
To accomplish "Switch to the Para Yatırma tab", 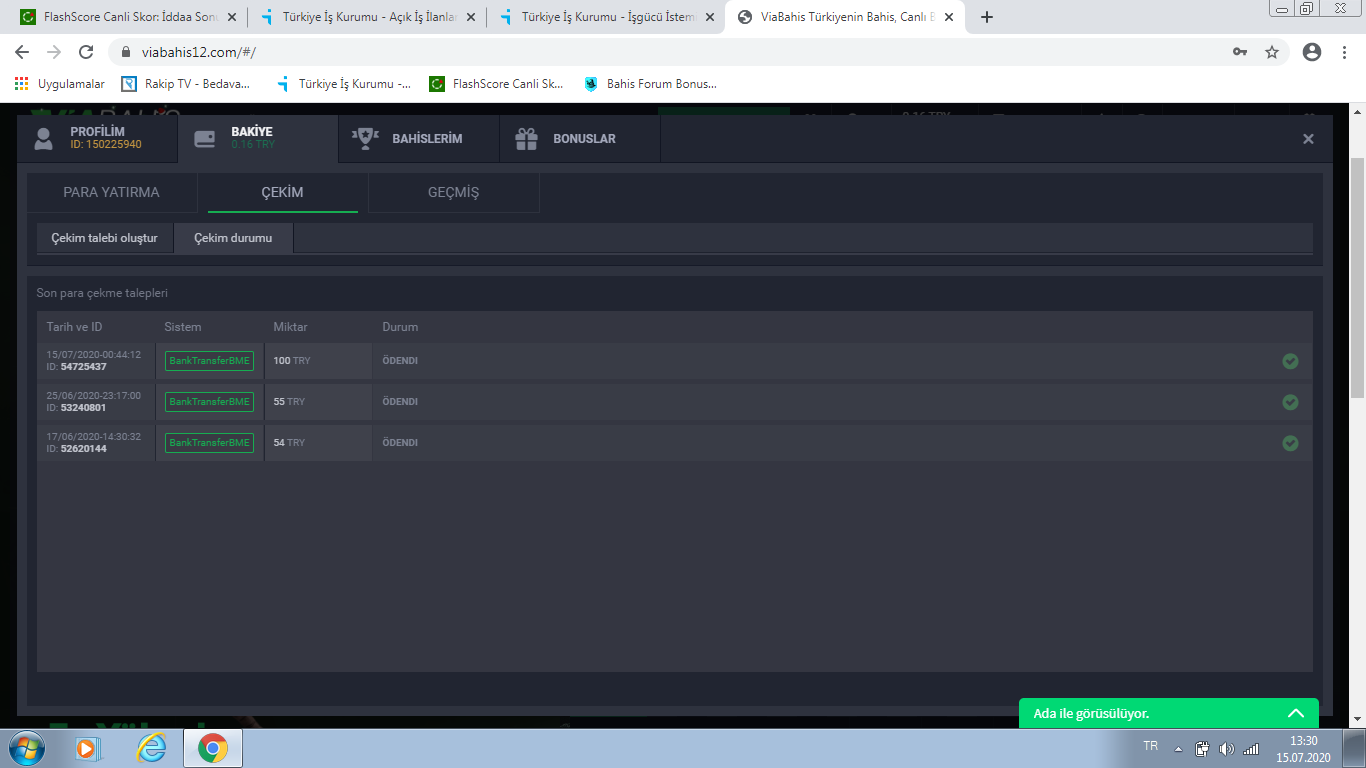I will 111,192.
